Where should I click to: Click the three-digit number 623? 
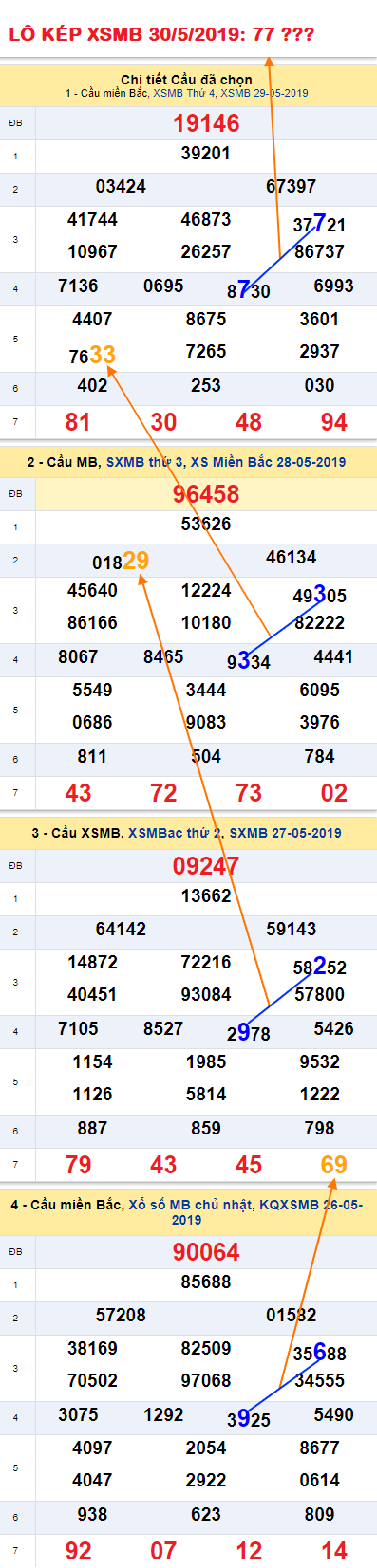pyautogui.click(x=206, y=1514)
